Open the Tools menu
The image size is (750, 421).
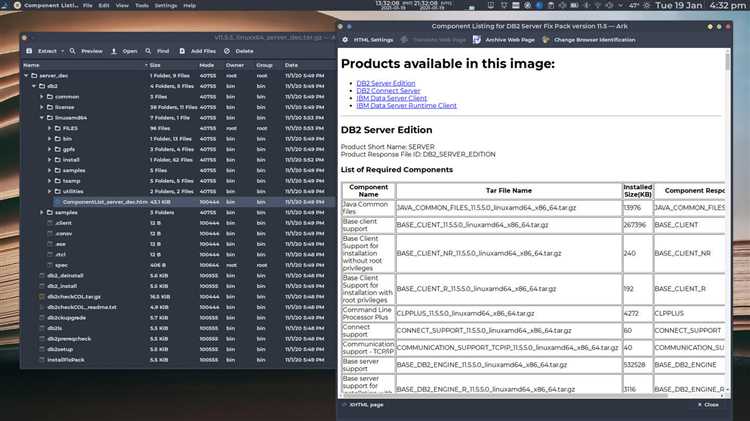143,5
